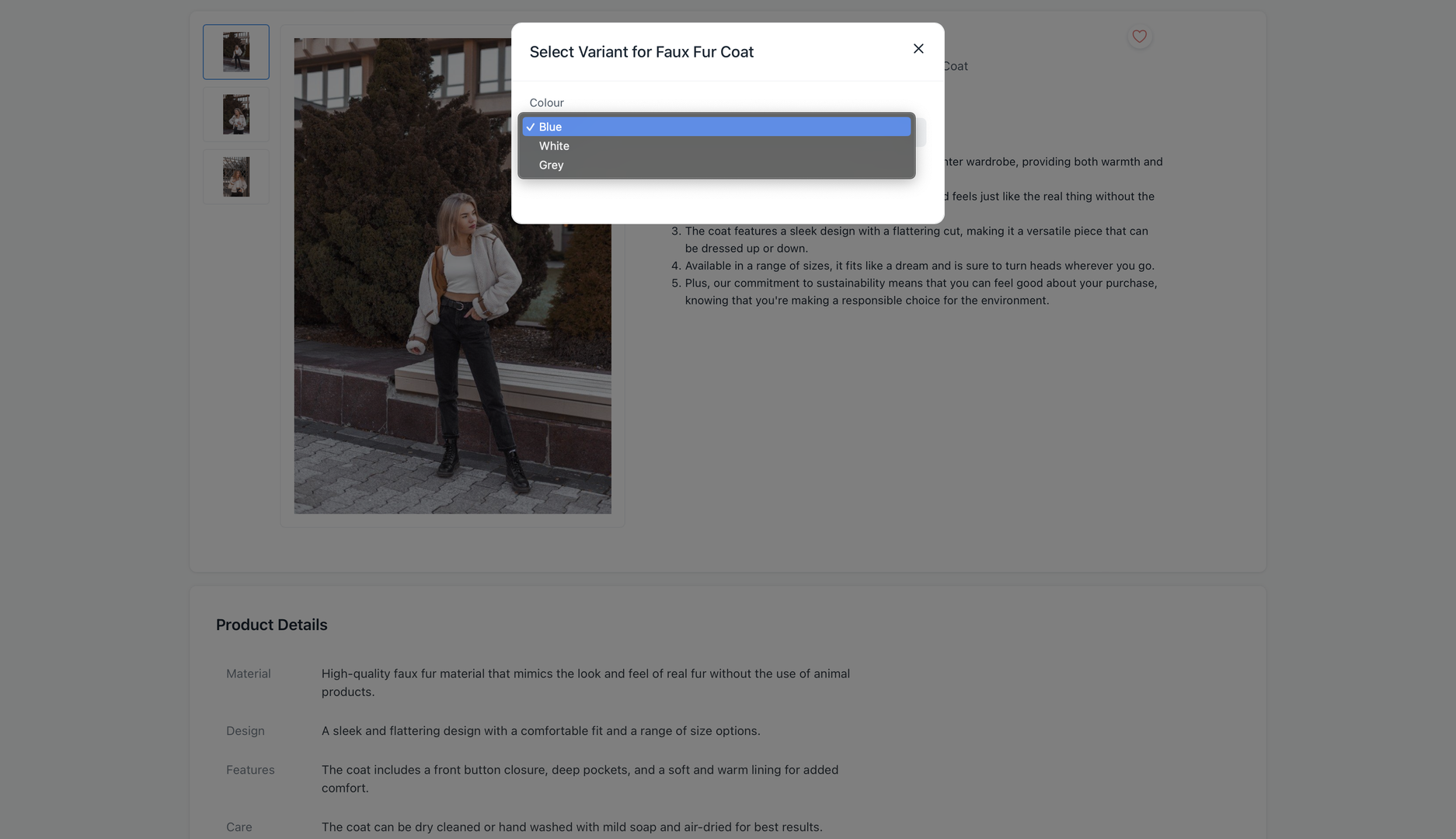
Task: Click the faux fur Material description text
Action: [585, 683]
